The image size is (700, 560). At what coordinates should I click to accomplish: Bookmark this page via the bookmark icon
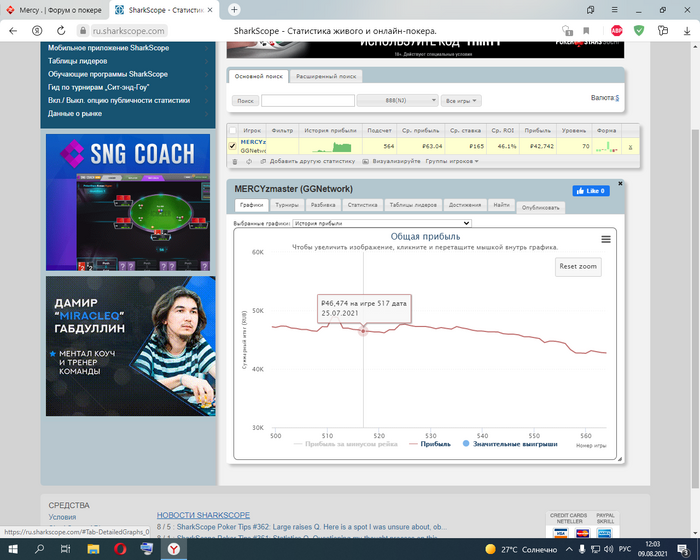[x=586, y=31]
